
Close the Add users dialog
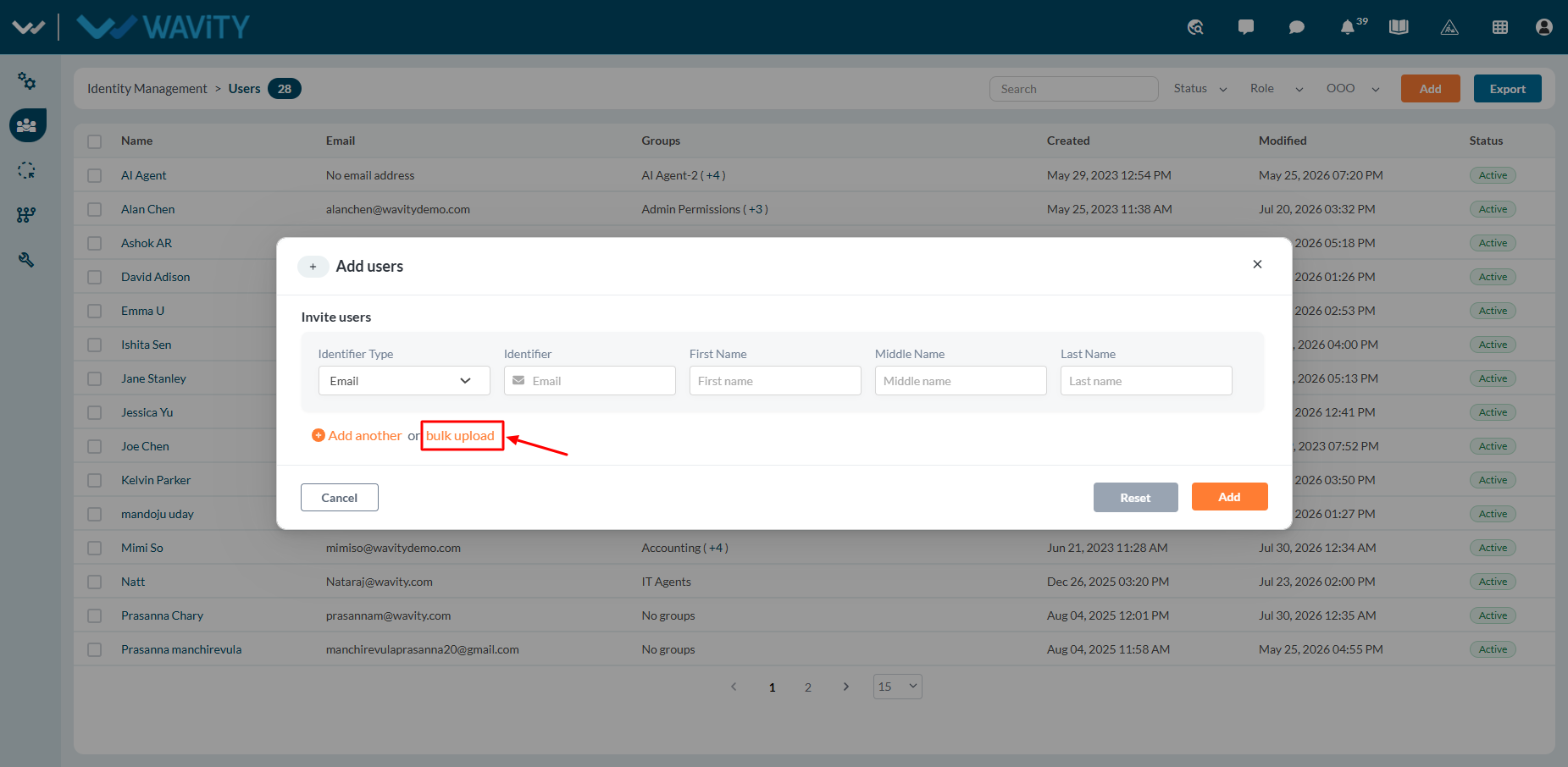pos(1257,264)
